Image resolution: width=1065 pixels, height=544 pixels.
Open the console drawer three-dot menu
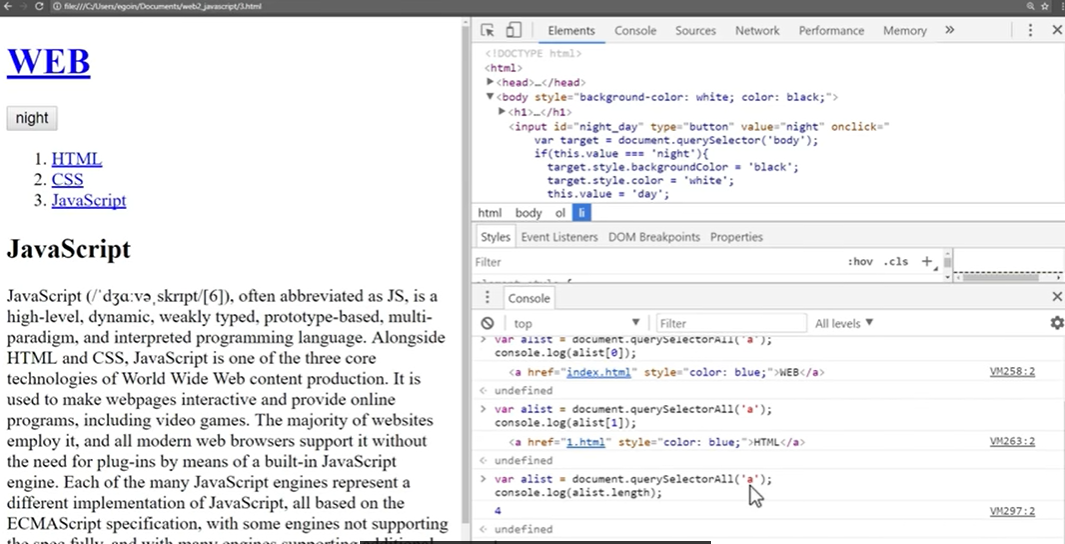coord(487,297)
